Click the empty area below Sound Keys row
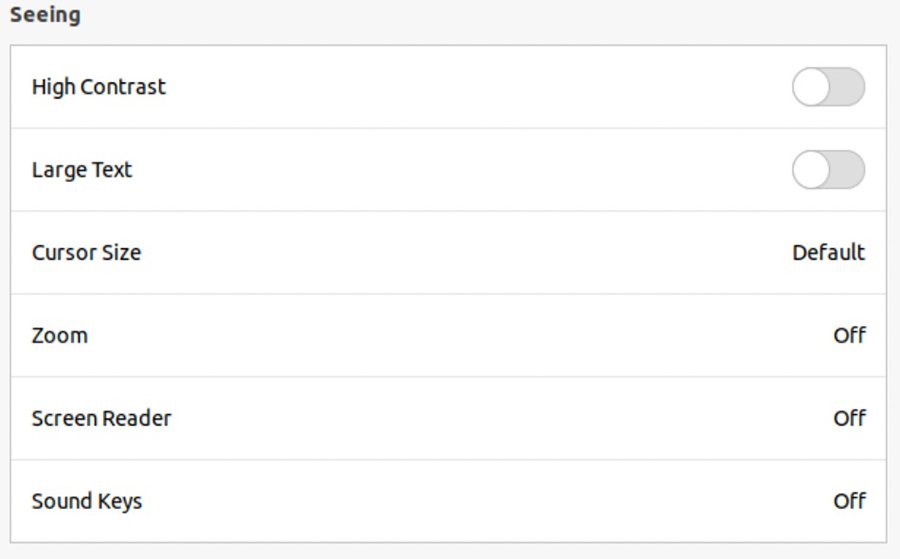The height and width of the screenshot is (559, 900). [448, 552]
